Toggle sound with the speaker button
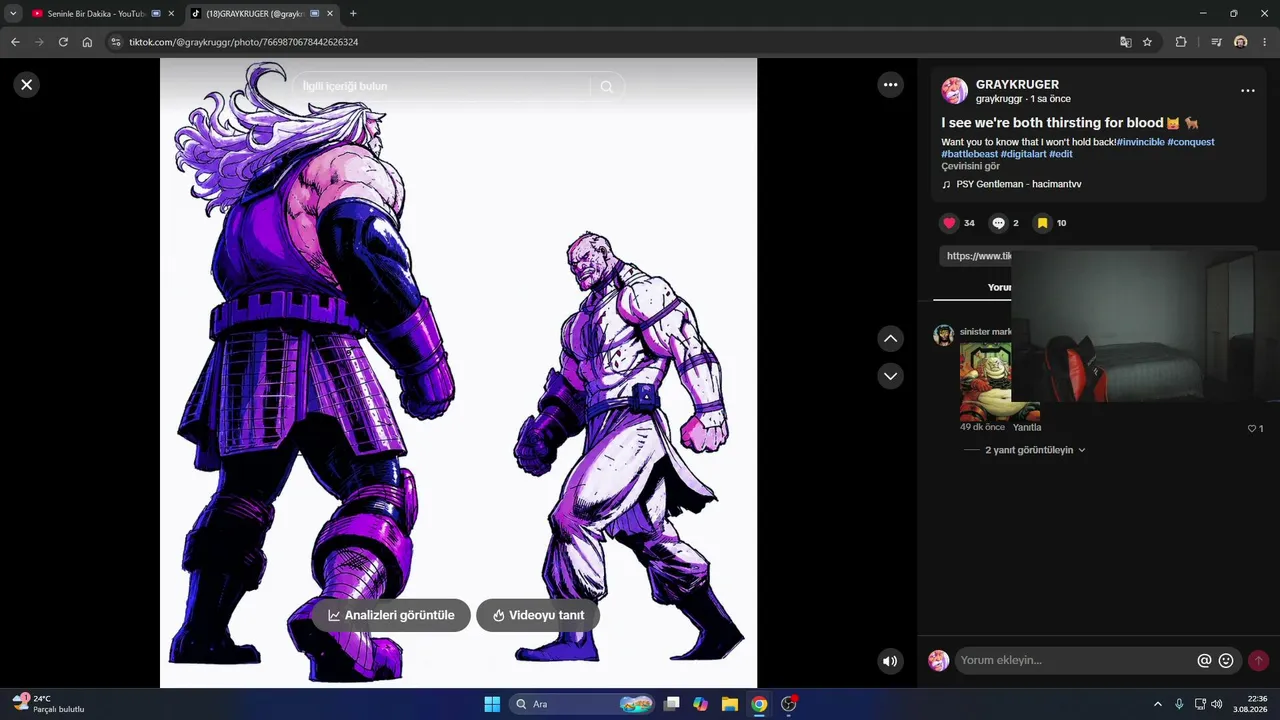1280x720 pixels. (890, 661)
